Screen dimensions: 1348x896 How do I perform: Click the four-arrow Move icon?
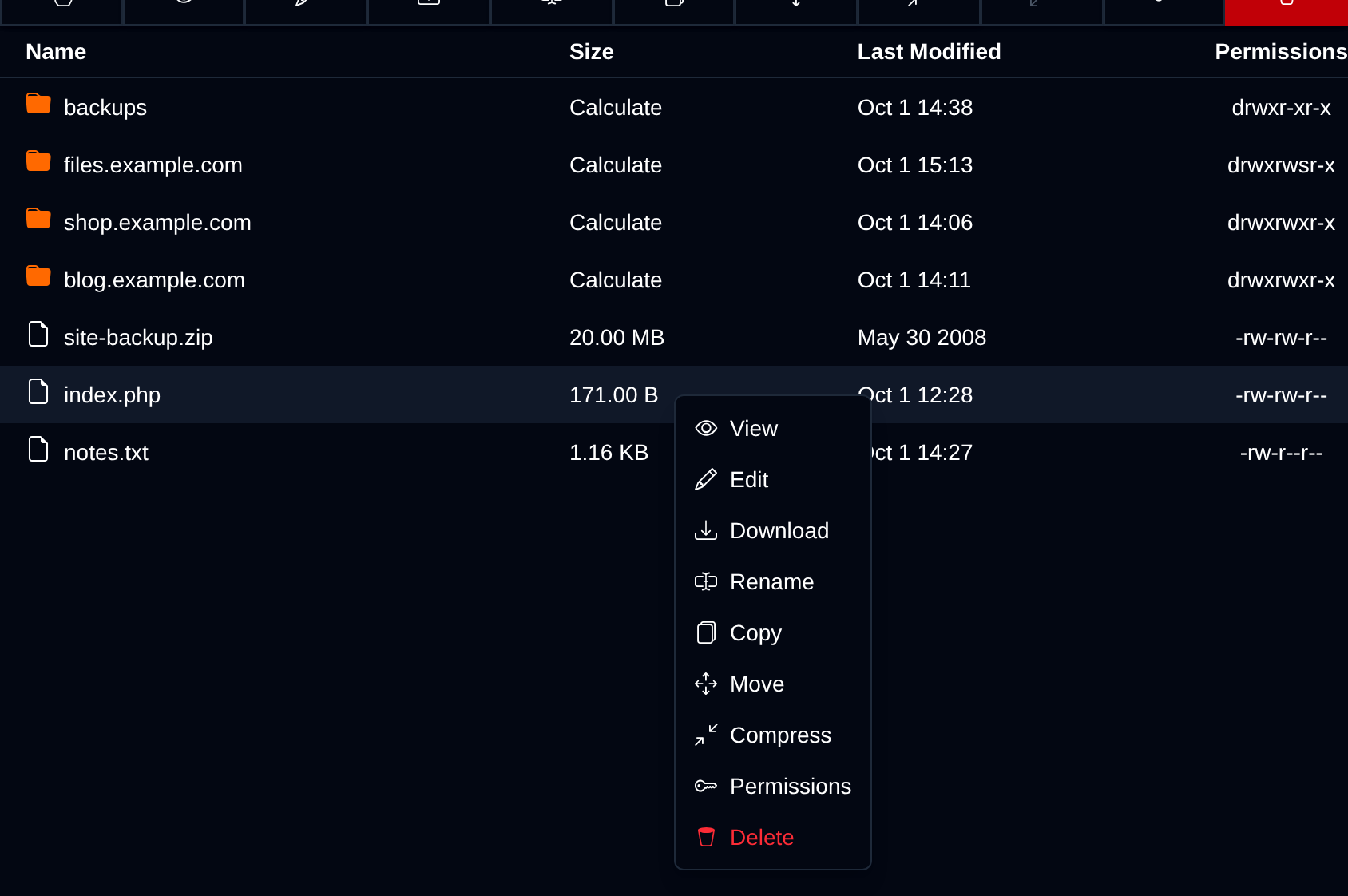click(706, 684)
